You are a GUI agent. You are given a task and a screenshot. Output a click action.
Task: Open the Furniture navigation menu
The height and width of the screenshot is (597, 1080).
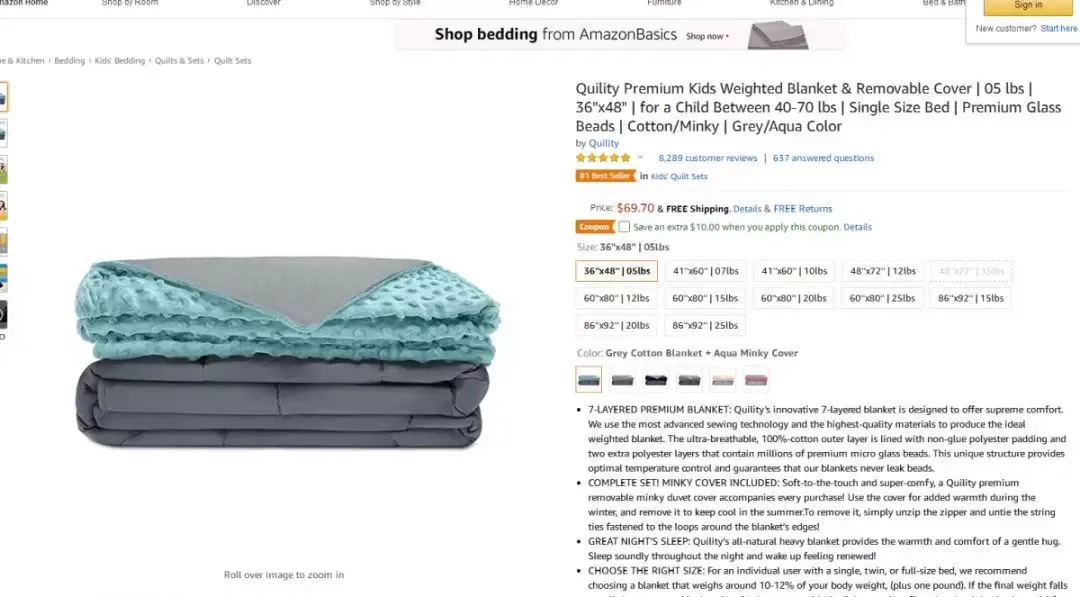[x=664, y=3]
